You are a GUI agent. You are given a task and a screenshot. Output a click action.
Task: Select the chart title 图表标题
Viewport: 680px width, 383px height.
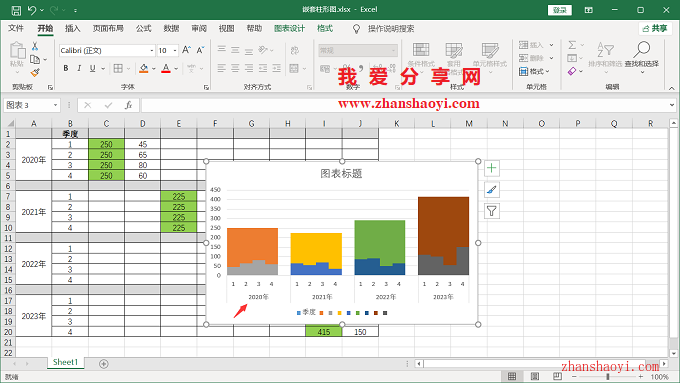click(341, 173)
